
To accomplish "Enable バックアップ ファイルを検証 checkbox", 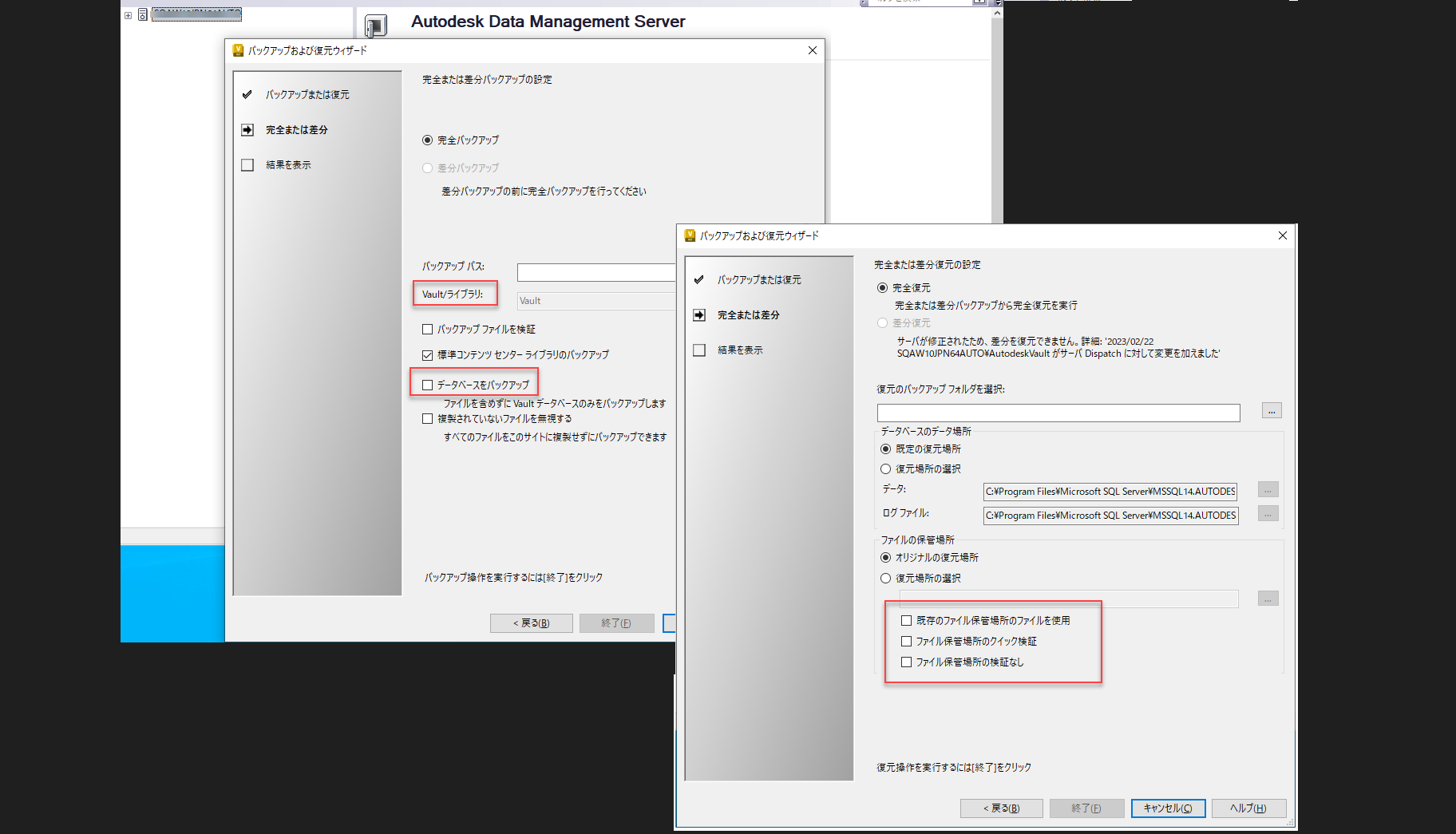I will tap(428, 329).
